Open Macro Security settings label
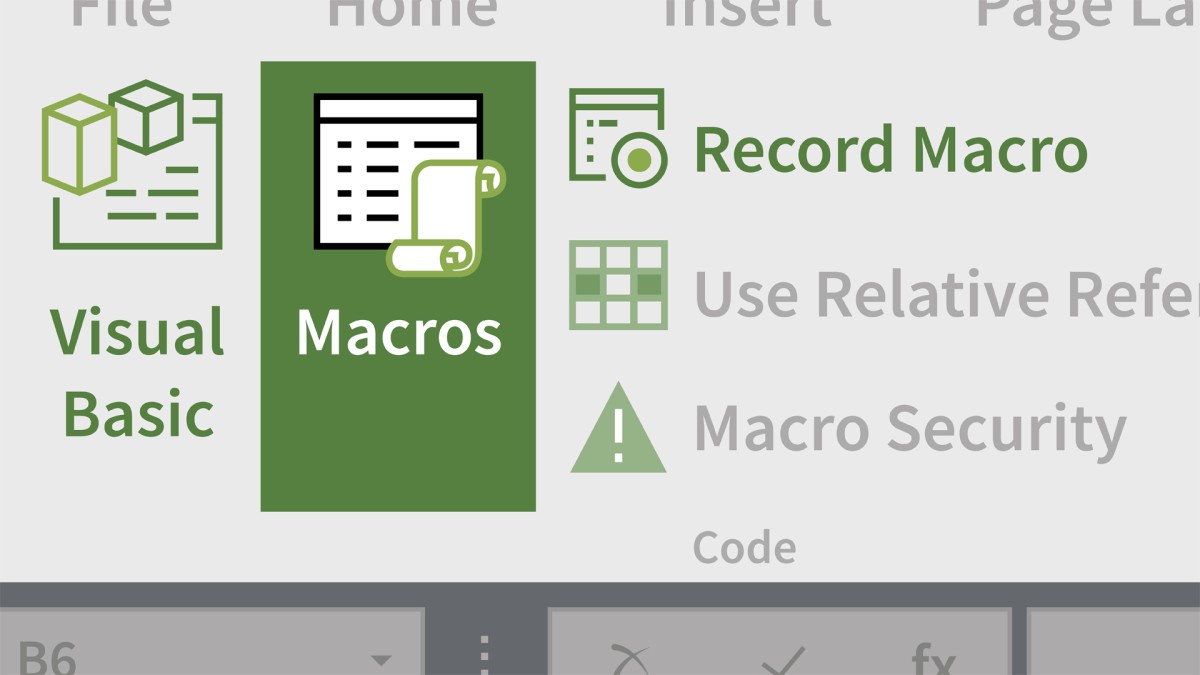 tap(909, 429)
